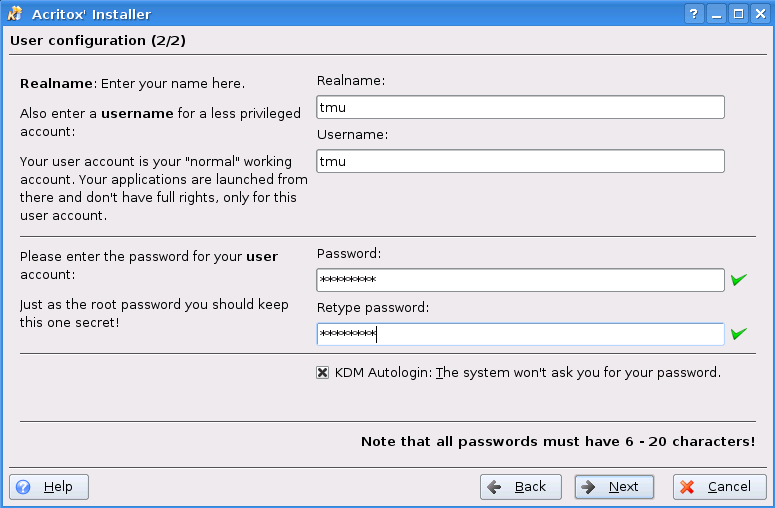Minimize the installer window
775x508 pixels.
pos(716,14)
